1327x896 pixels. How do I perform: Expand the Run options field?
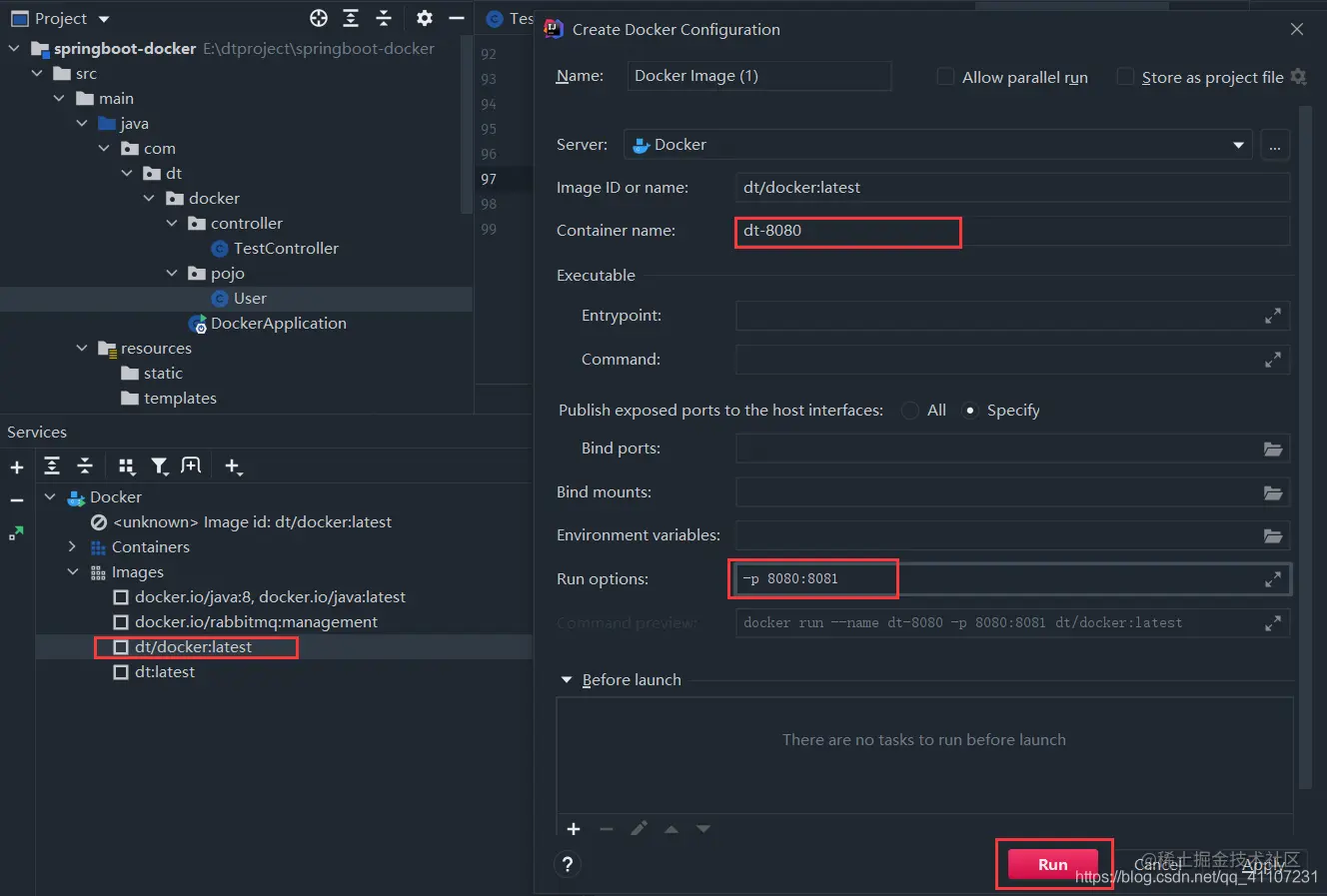pyautogui.click(x=1273, y=579)
